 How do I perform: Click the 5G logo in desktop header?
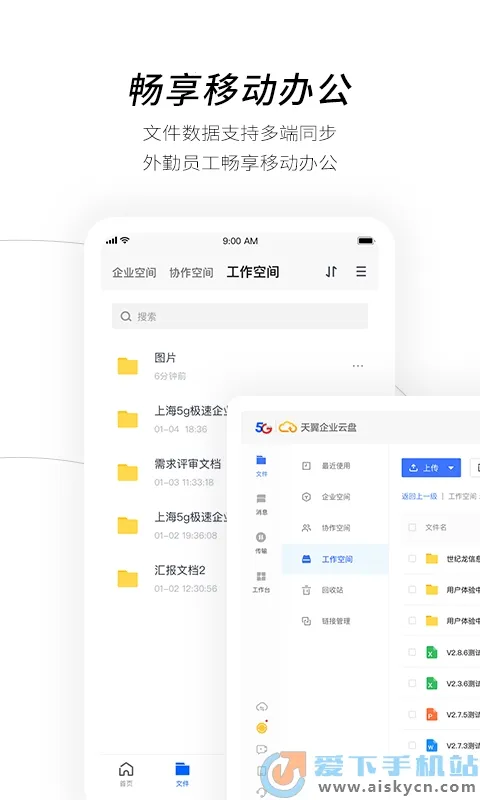coord(263,428)
